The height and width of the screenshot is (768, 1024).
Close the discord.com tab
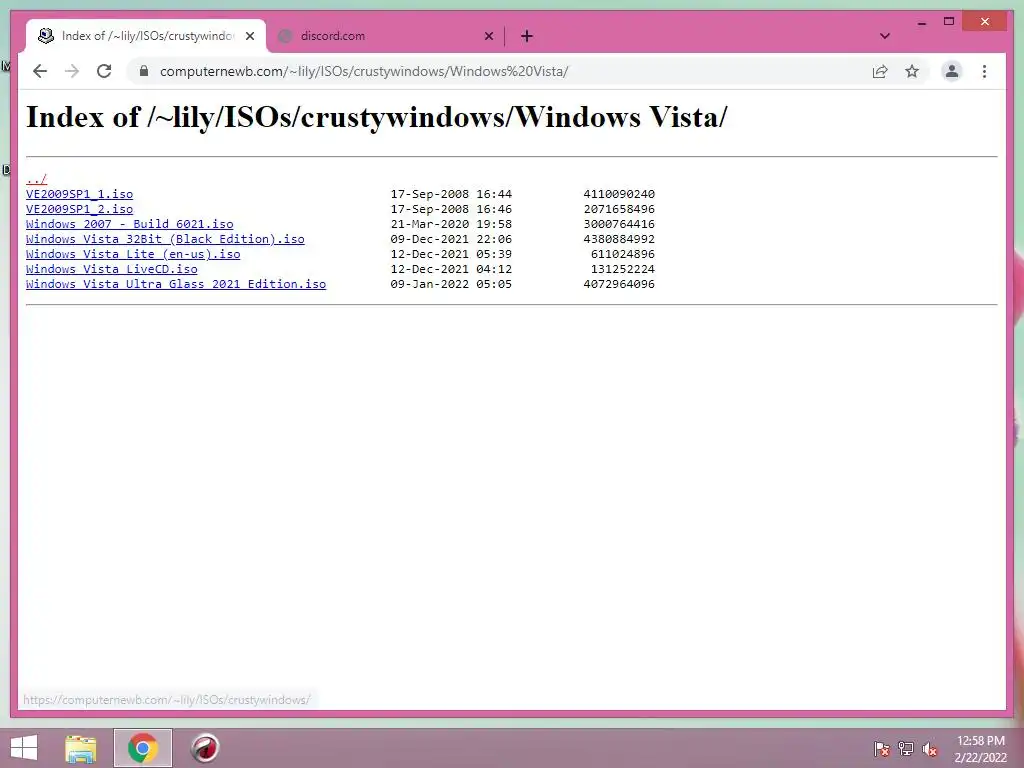click(x=488, y=36)
